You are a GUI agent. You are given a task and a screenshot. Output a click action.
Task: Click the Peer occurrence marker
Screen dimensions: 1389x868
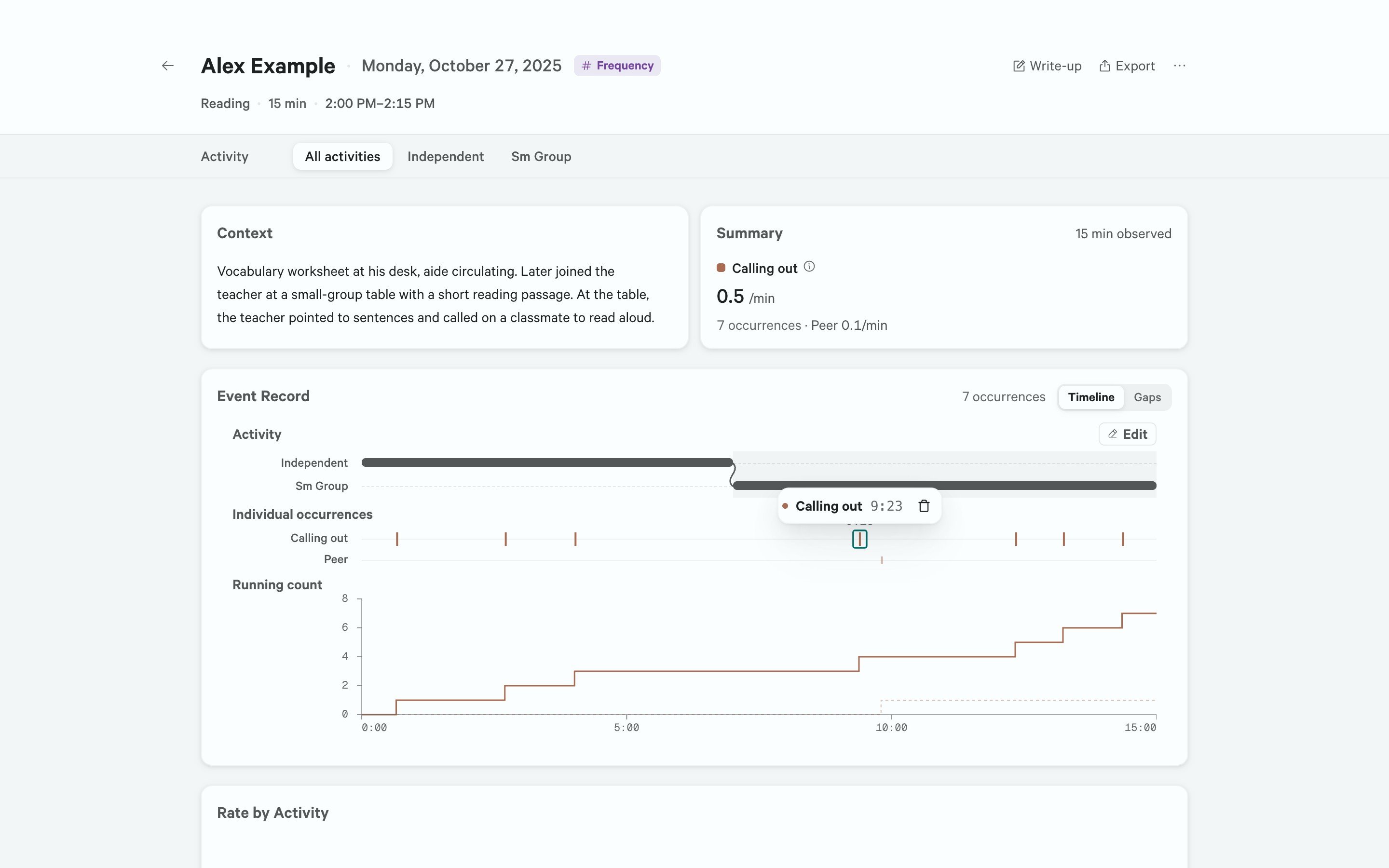coord(882,560)
